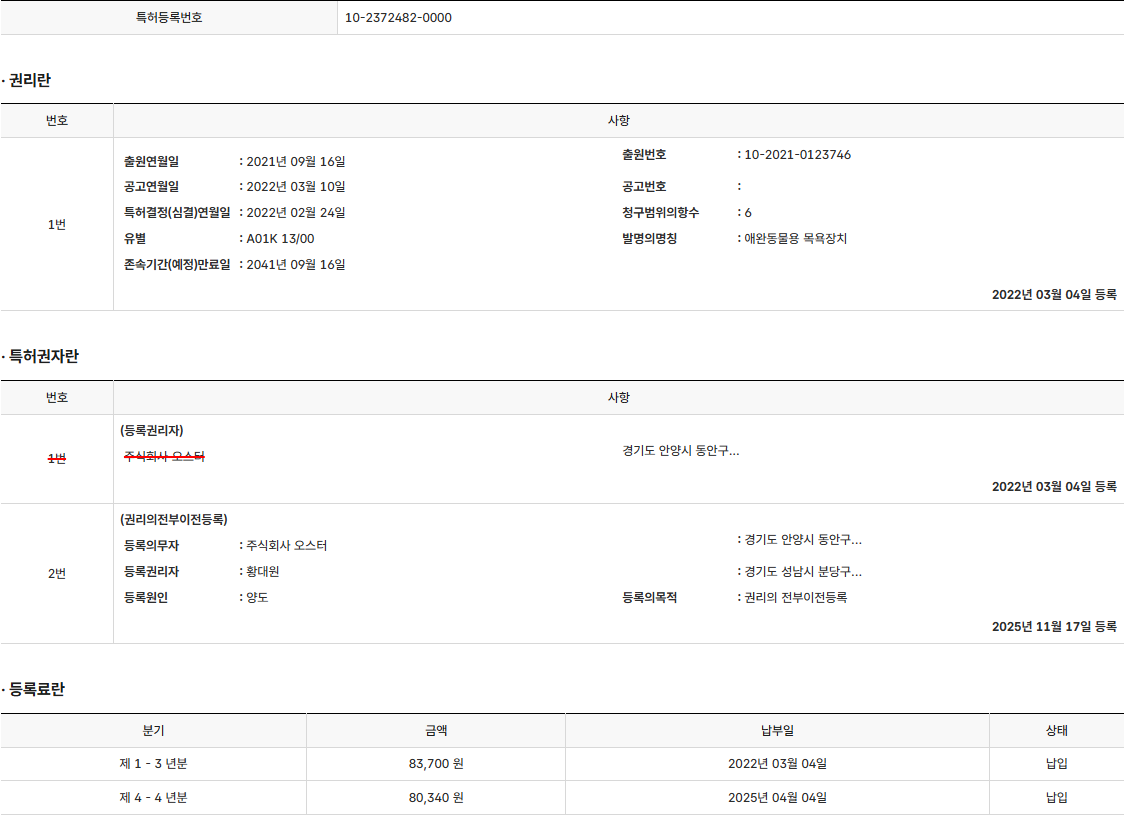Select 권리의 전부이전등록 registration purpose value
The width and height of the screenshot is (1126, 816).
(x=795, y=598)
